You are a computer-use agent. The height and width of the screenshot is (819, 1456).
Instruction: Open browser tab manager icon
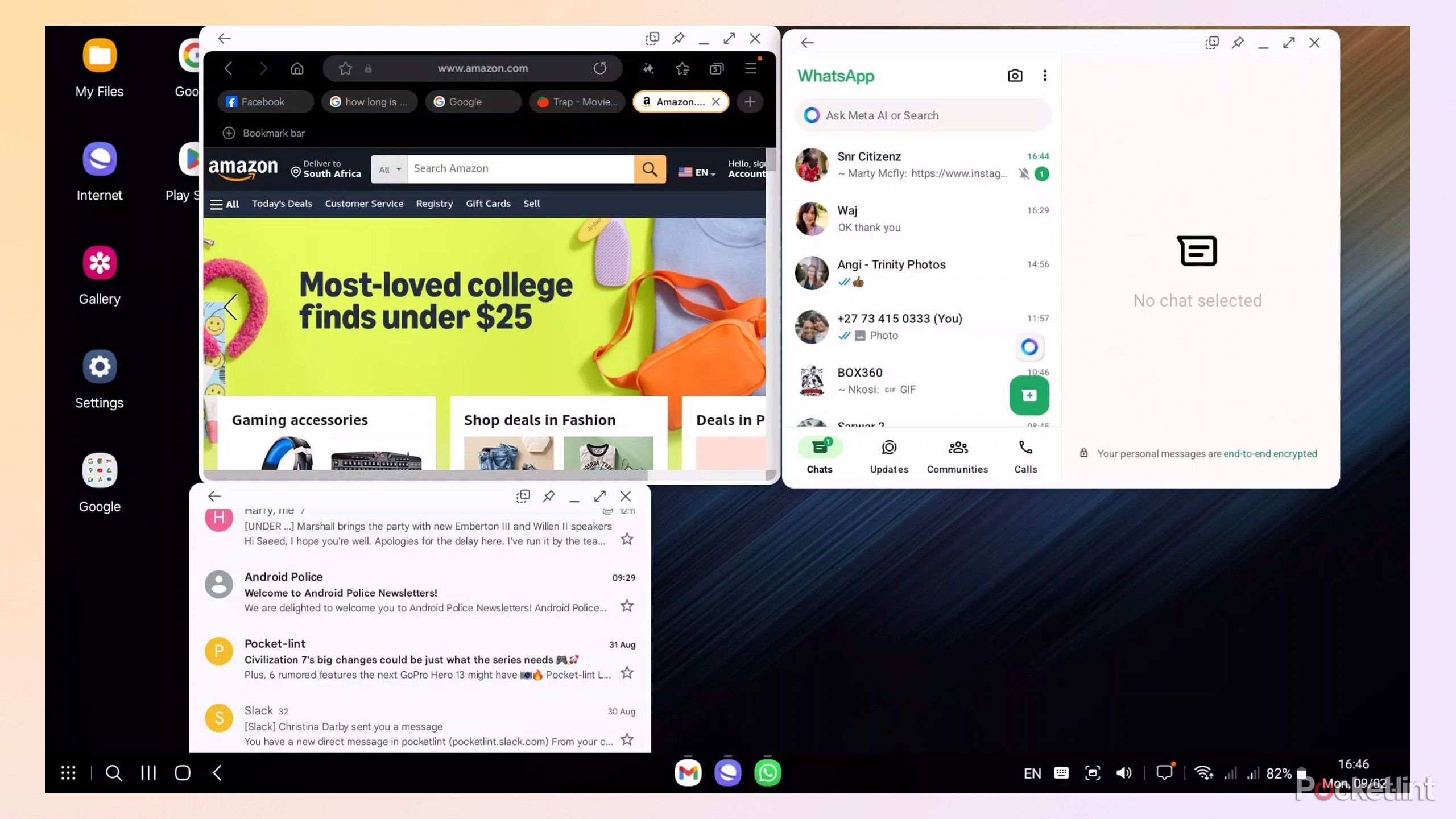coord(717,68)
